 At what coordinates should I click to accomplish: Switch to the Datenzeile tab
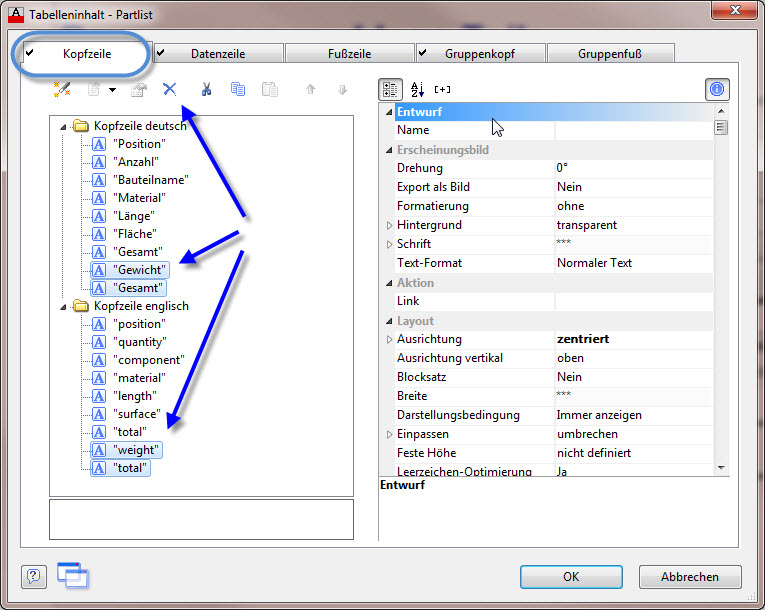pyautogui.click(x=219, y=53)
